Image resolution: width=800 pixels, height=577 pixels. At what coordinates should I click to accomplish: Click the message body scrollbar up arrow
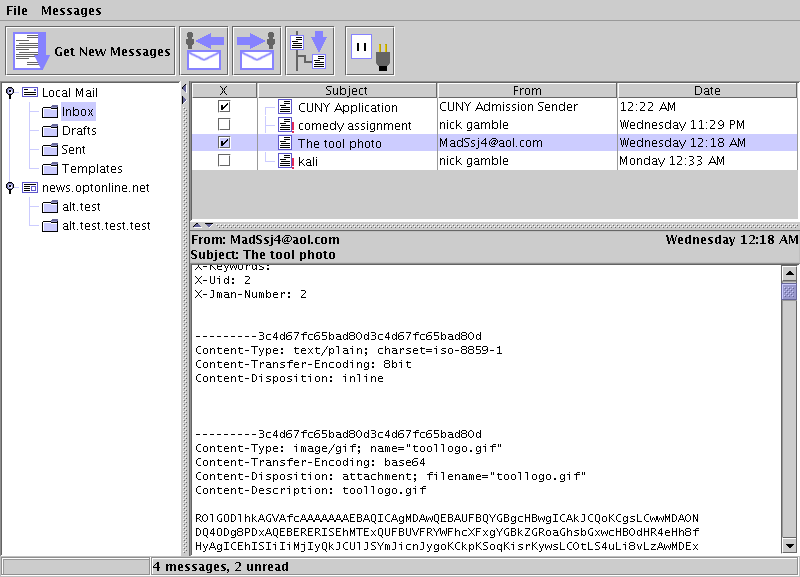pyautogui.click(x=789, y=273)
